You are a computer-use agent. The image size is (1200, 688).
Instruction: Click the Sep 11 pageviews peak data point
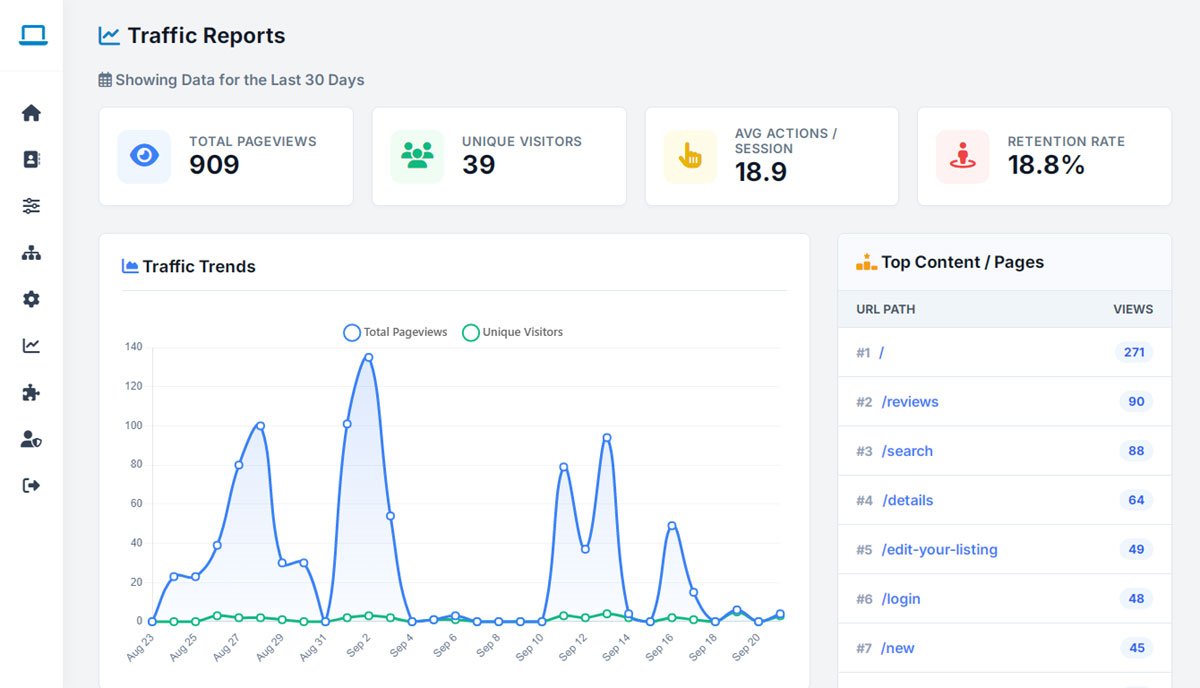(563, 467)
